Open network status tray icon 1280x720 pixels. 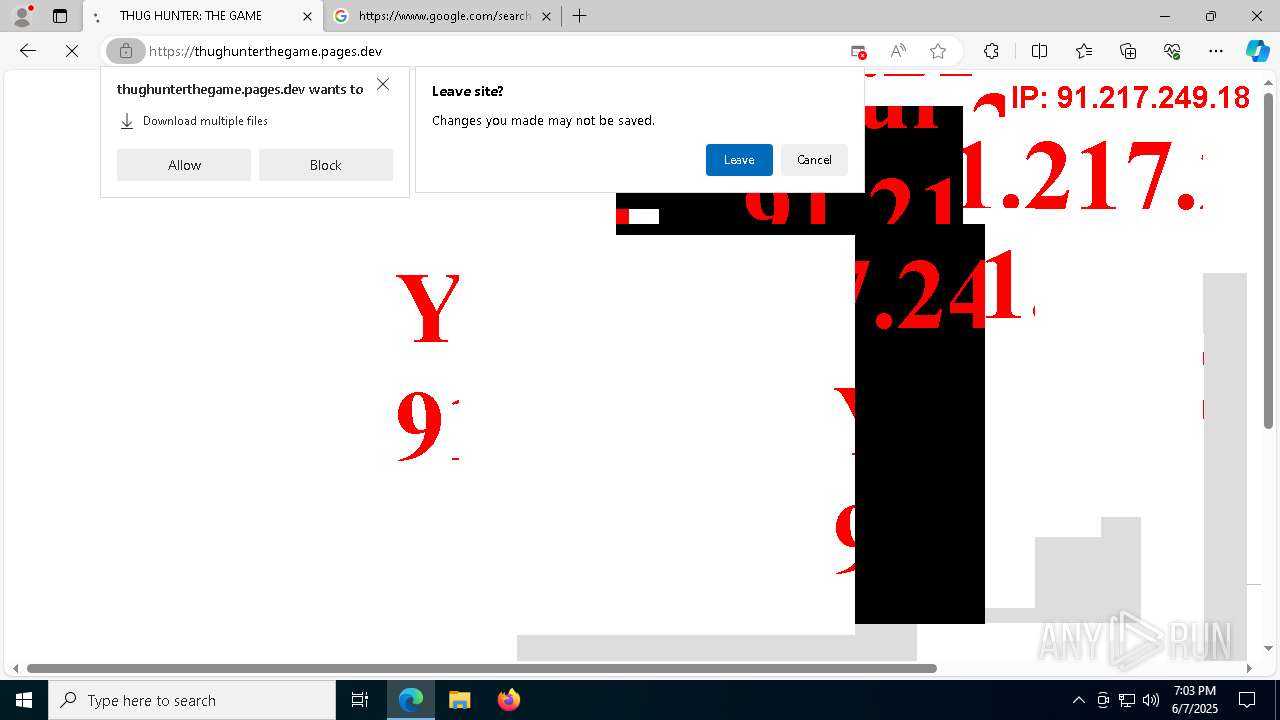pyautogui.click(x=1127, y=700)
